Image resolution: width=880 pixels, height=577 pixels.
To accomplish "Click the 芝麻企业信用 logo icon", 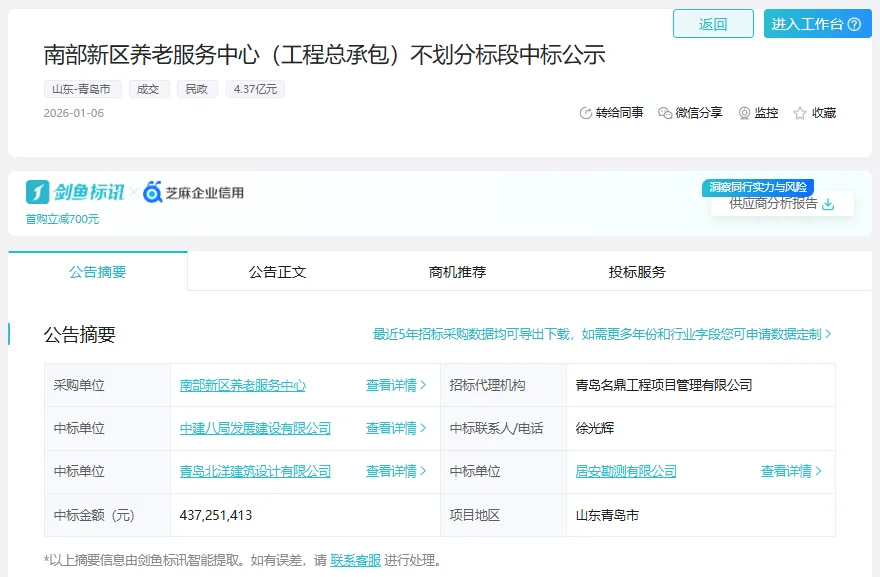I will [x=153, y=192].
